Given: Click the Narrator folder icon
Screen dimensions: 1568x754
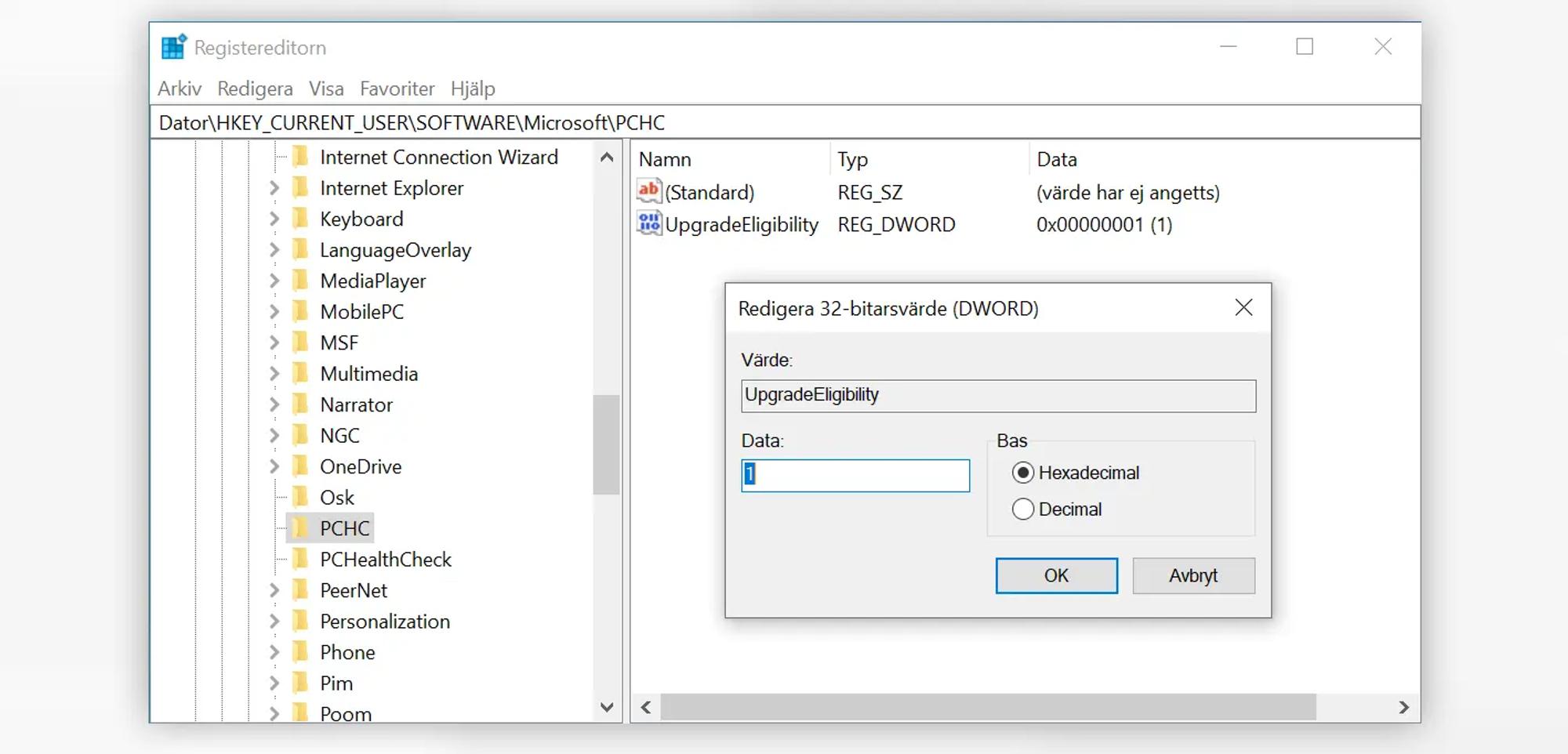Looking at the screenshot, I should (300, 404).
